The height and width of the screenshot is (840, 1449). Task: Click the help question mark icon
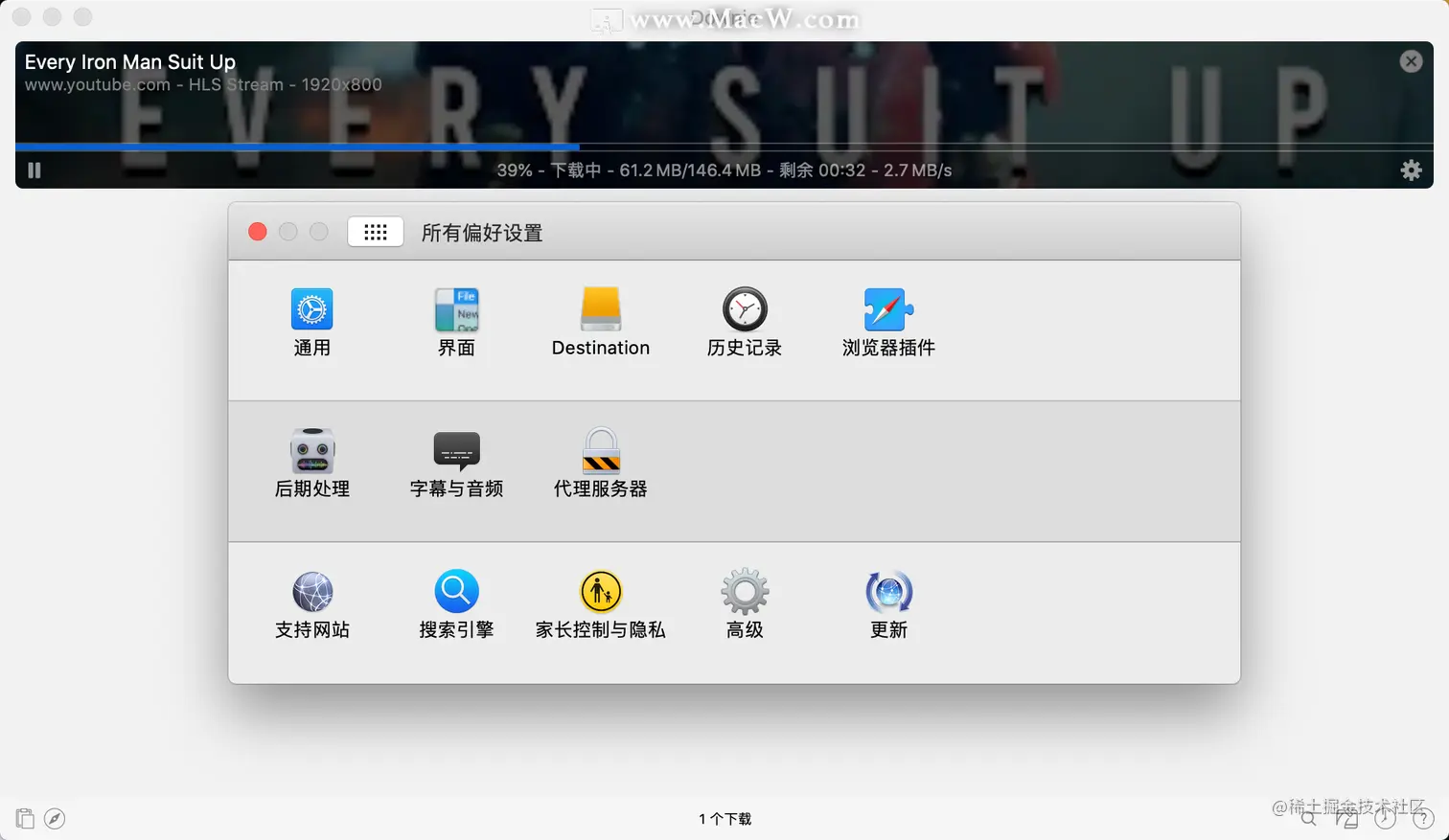1423,819
